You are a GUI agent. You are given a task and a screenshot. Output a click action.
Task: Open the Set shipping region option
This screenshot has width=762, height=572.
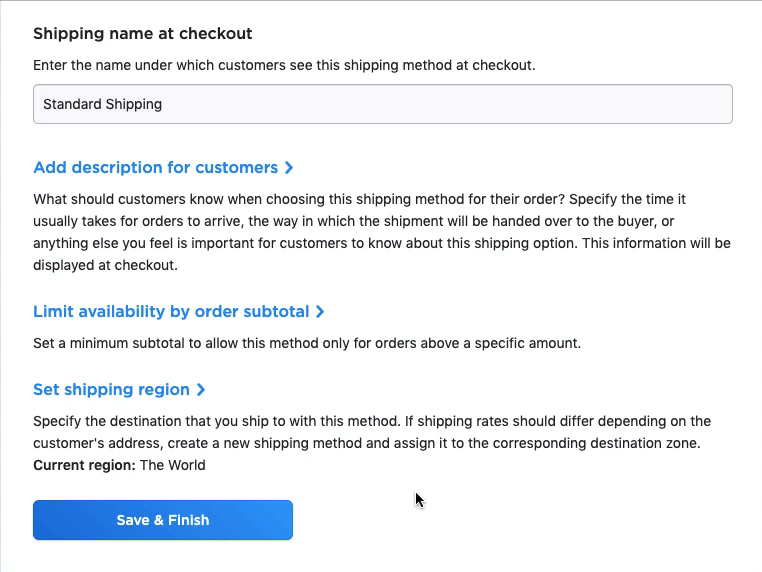tap(111, 390)
